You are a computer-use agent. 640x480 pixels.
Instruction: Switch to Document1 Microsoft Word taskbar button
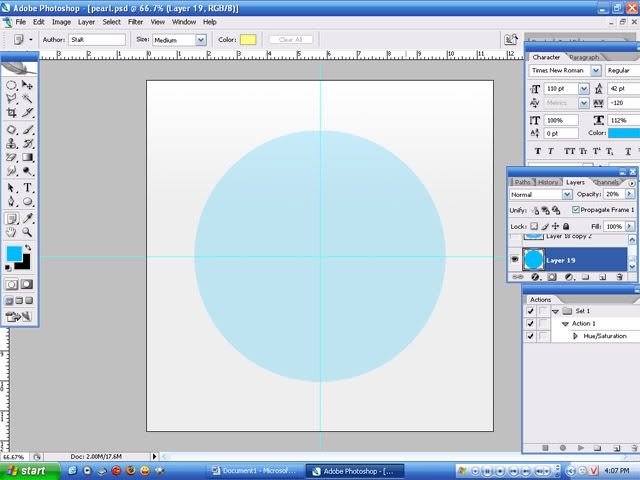pos(256,471)
